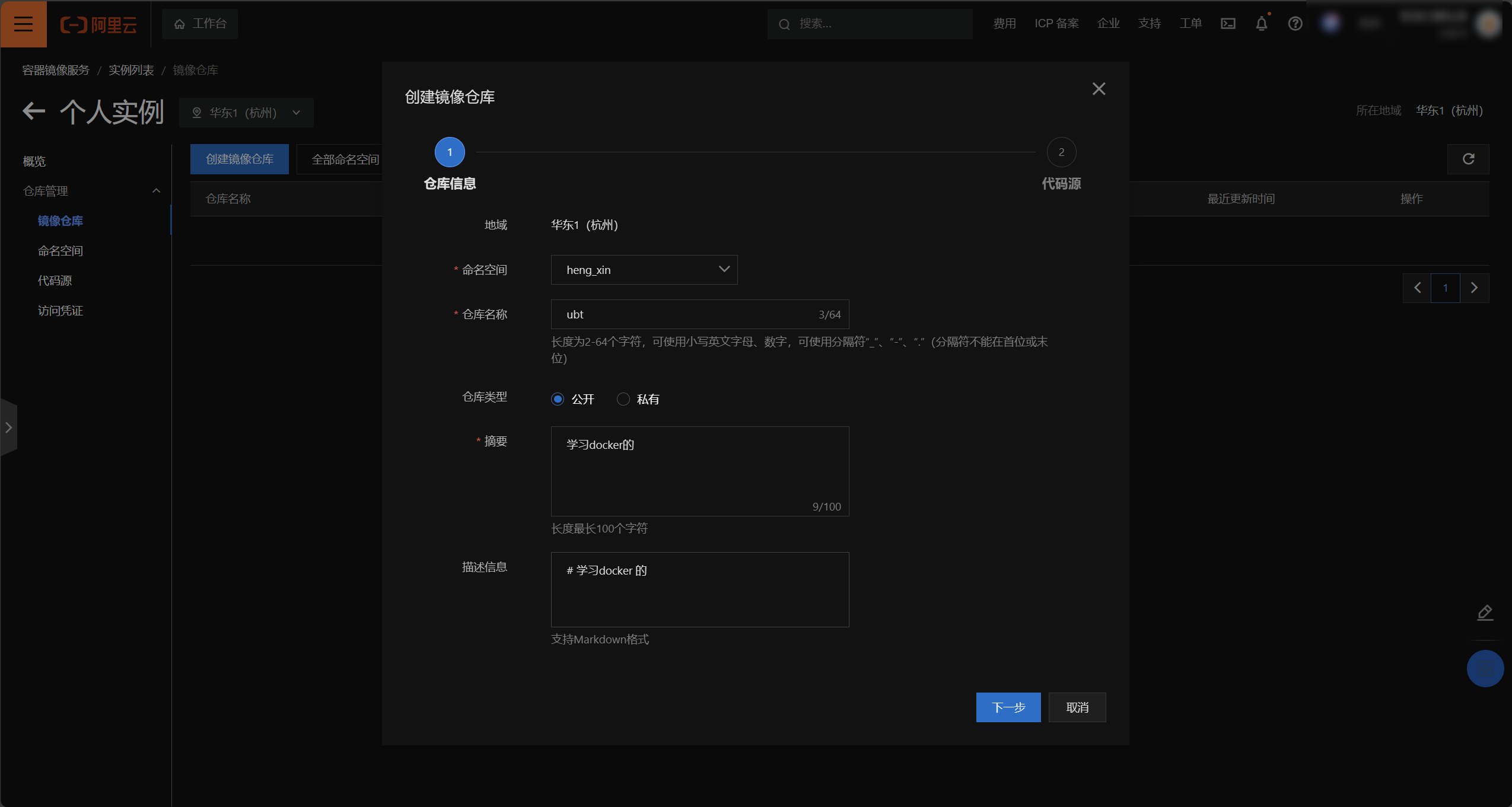Click the notification bell icon

tap(1261, 24)
